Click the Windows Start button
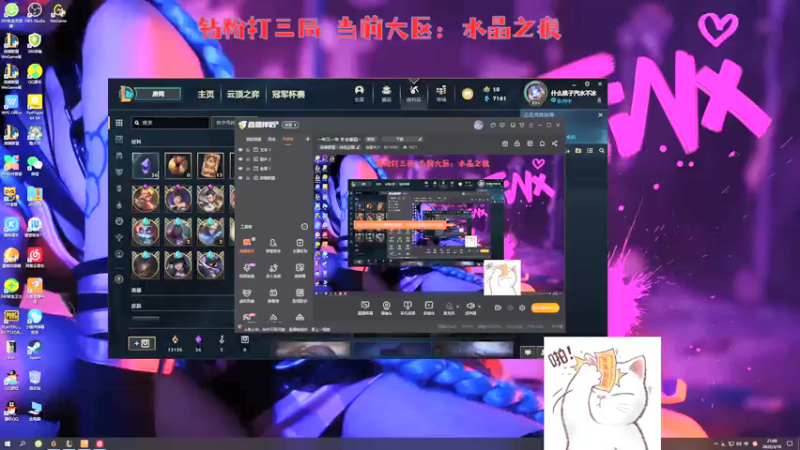800x450 pixels. pyautogui.click(x=7, y=444)
